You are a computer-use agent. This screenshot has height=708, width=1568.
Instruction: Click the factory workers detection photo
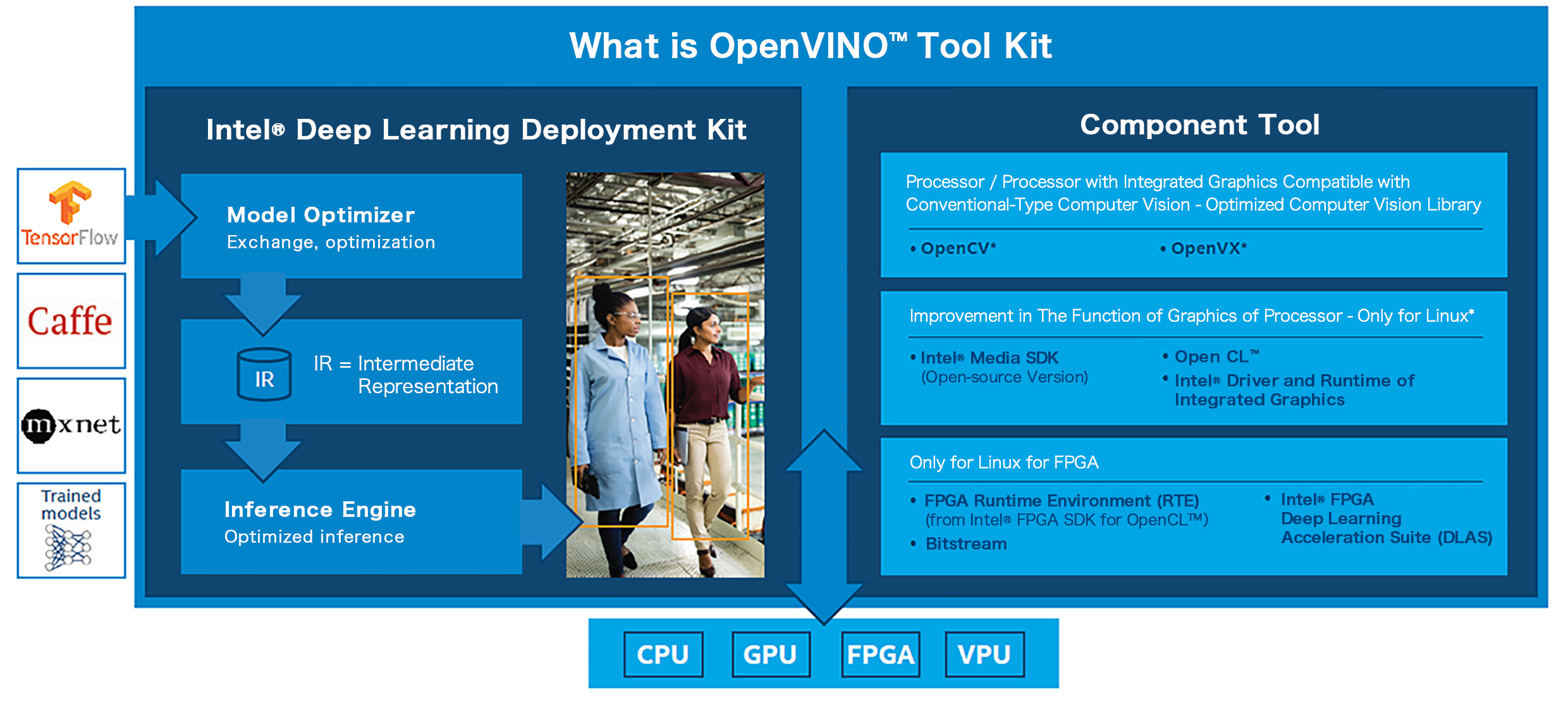tap(665, 375)
